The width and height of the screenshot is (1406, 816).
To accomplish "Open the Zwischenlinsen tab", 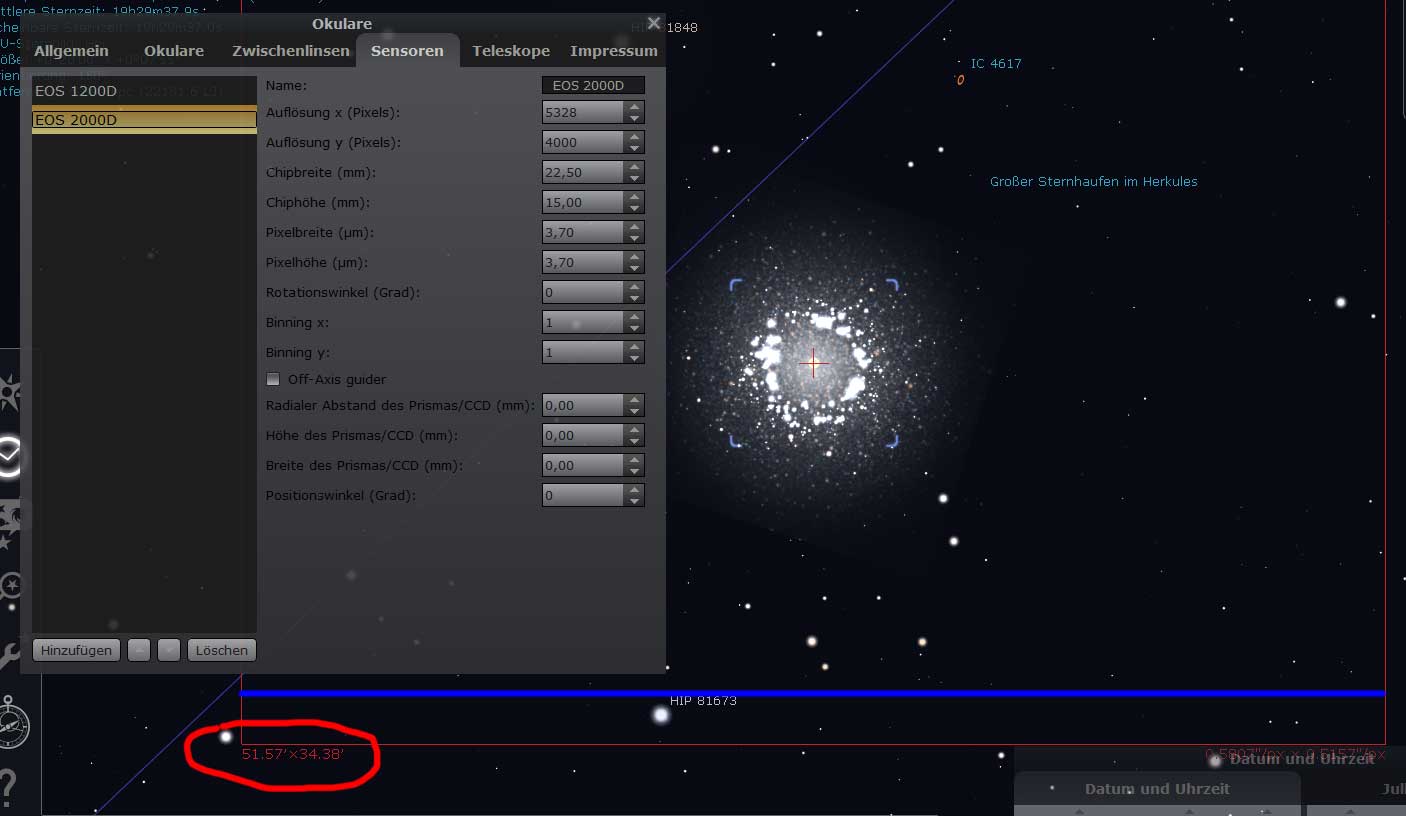I will coord(291,51).
